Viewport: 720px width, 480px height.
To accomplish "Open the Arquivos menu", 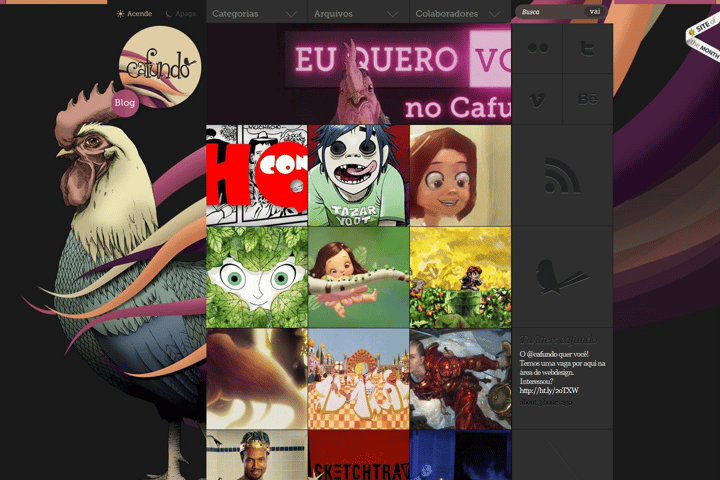I will (x=359, y=14).
